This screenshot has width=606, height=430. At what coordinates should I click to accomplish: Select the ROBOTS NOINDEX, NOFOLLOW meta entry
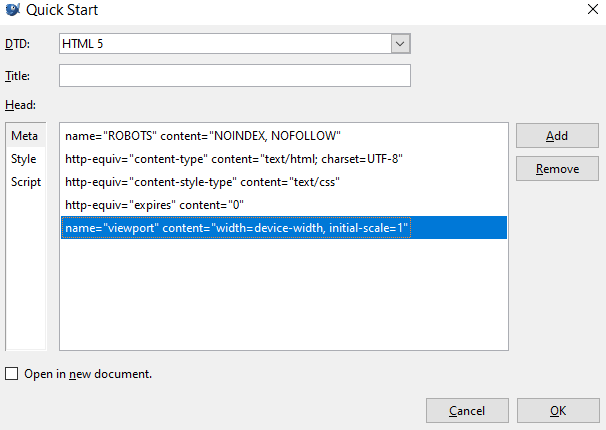click(x=203, y=135)
